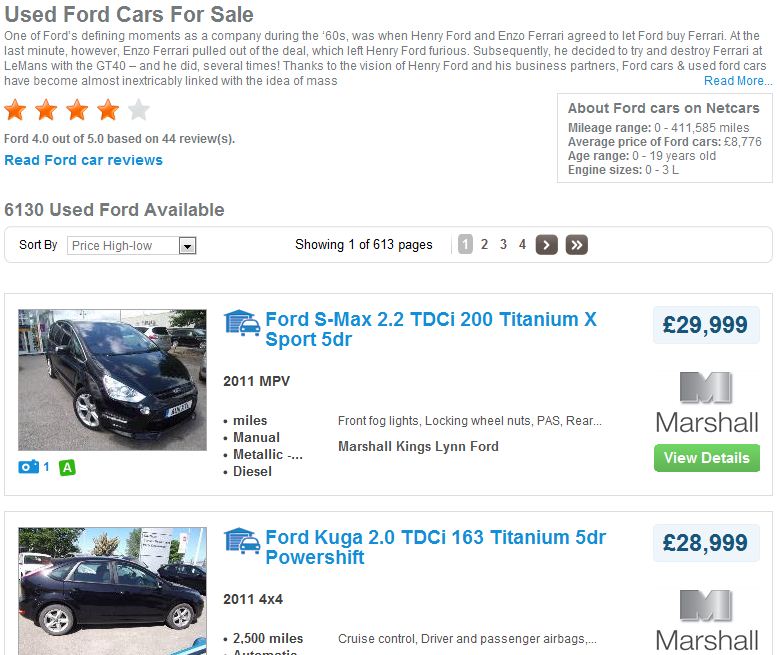
Task: Jump to last page double-arrow button
Action: (x=576, y=245)
